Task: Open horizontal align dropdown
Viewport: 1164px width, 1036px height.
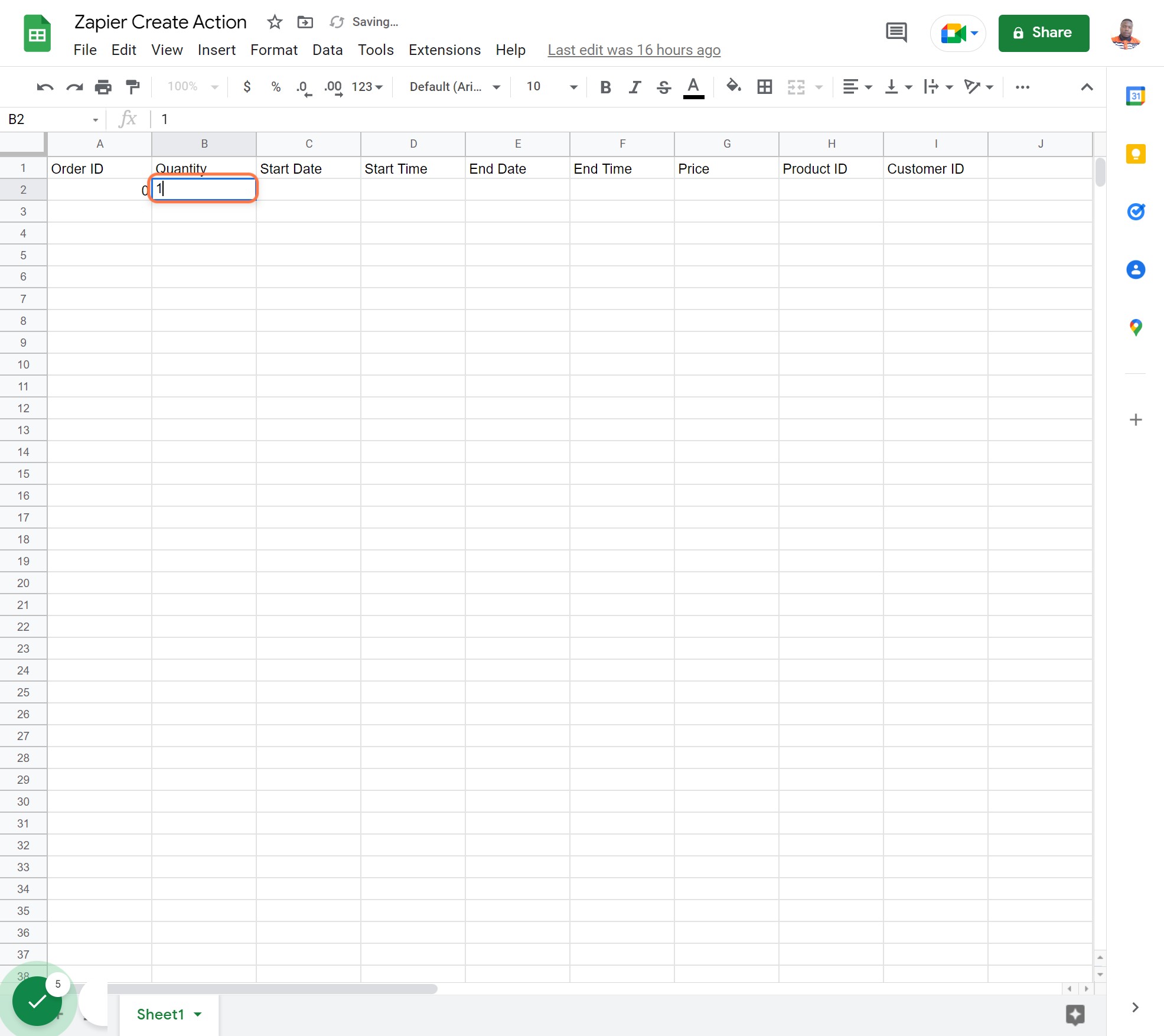Action: click(x=857, y=87)
